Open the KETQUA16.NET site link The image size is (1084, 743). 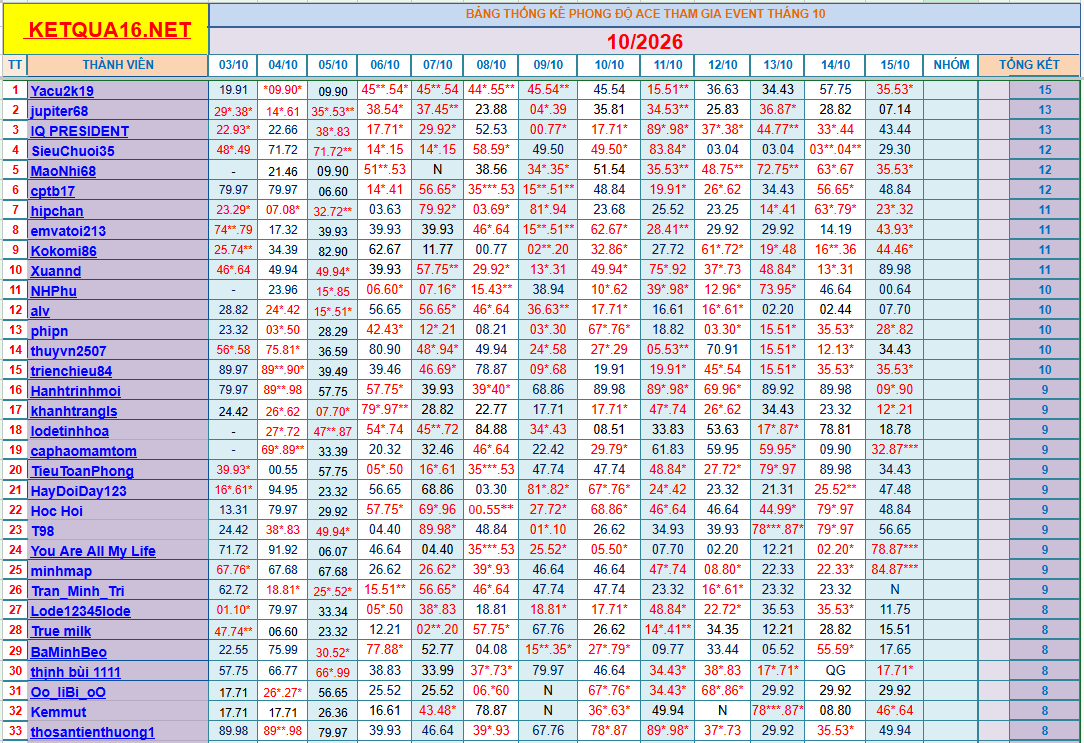(109, 30)
